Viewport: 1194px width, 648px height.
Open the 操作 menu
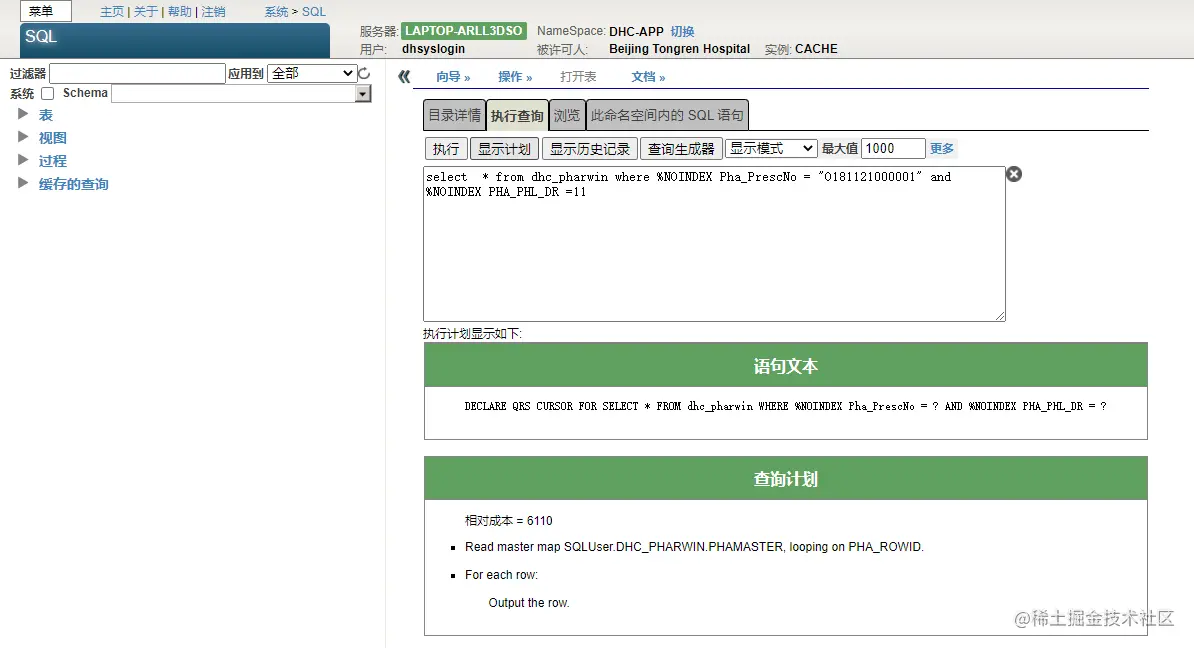tap(515, 77)
